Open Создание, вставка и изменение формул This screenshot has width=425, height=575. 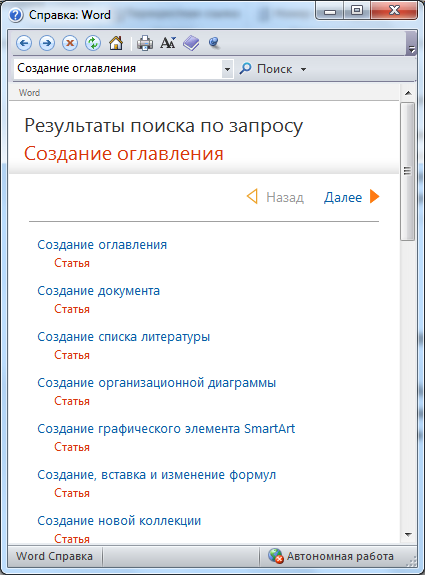coord(157,475)
